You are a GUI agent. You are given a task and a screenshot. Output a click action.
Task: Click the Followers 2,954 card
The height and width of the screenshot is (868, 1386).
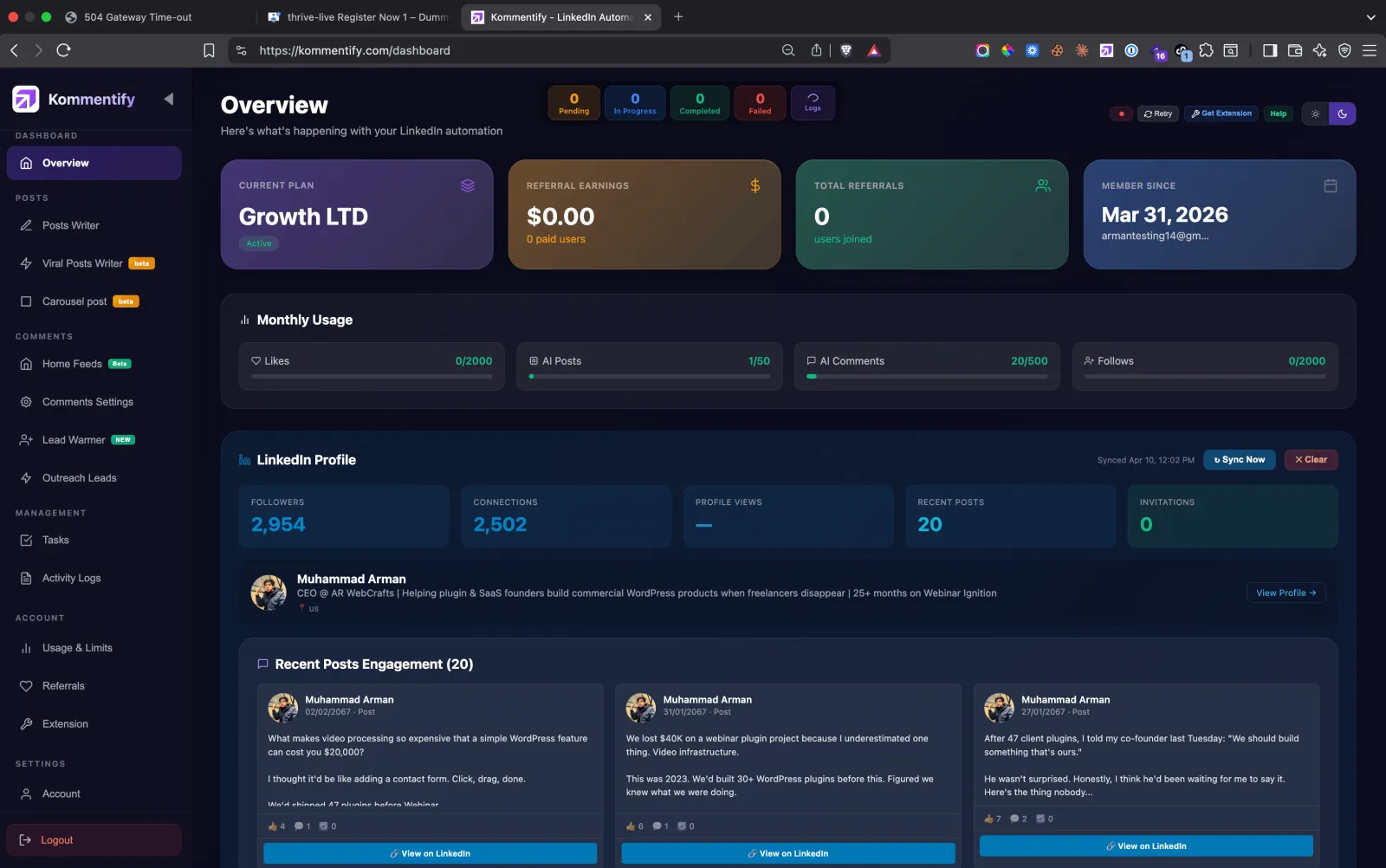[x=344, y=515]
